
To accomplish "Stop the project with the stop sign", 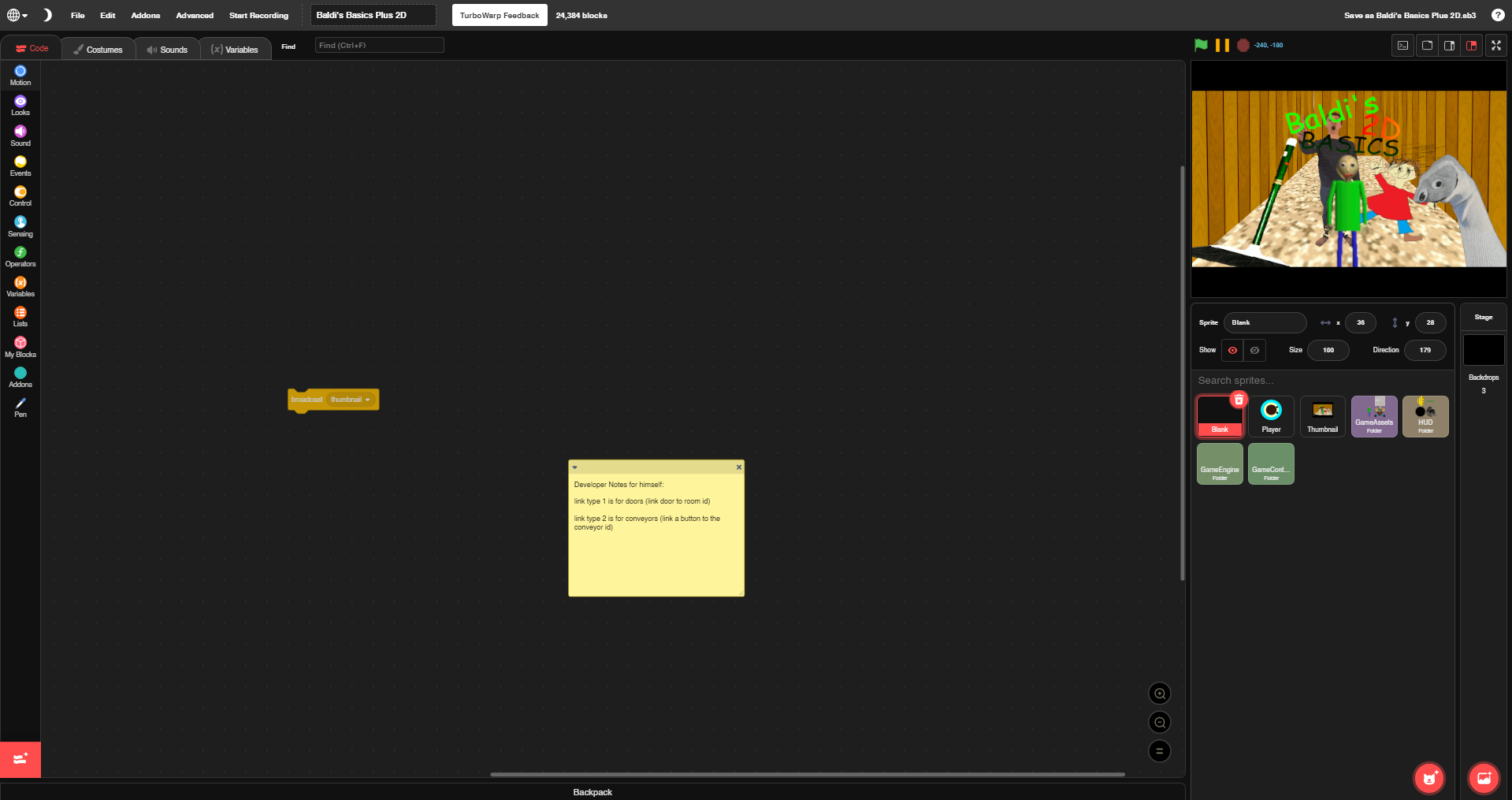I will coord(1245,45).
